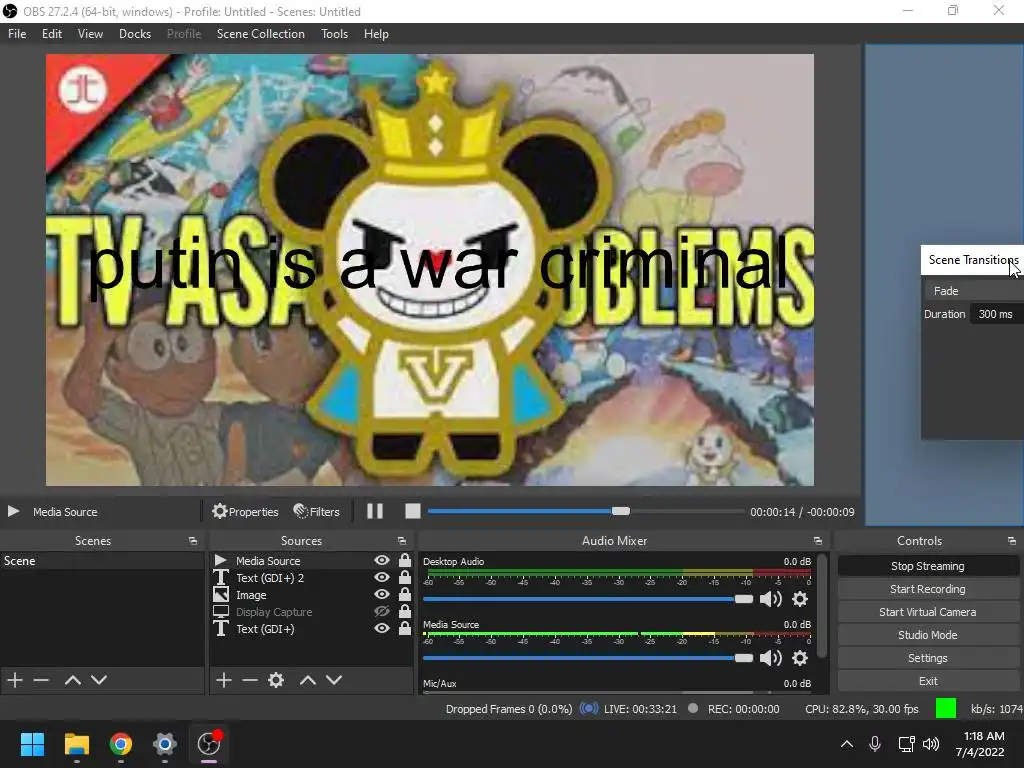Move source down arrow in Sources dock
The width and height of the screenshot is (1024, 768).
point(334,680)
